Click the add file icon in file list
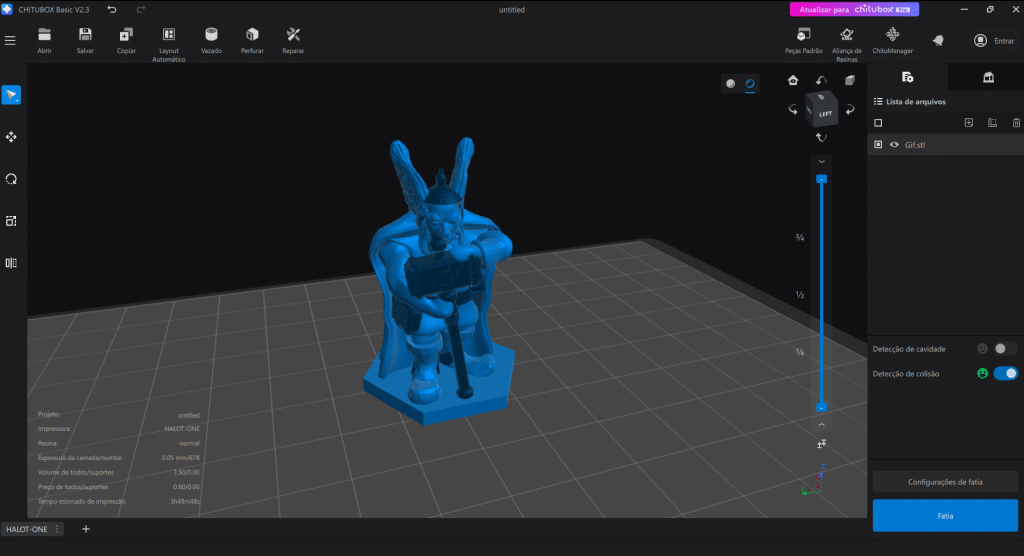The height and width of the screenshot is (556, 1024). [968, 123]
